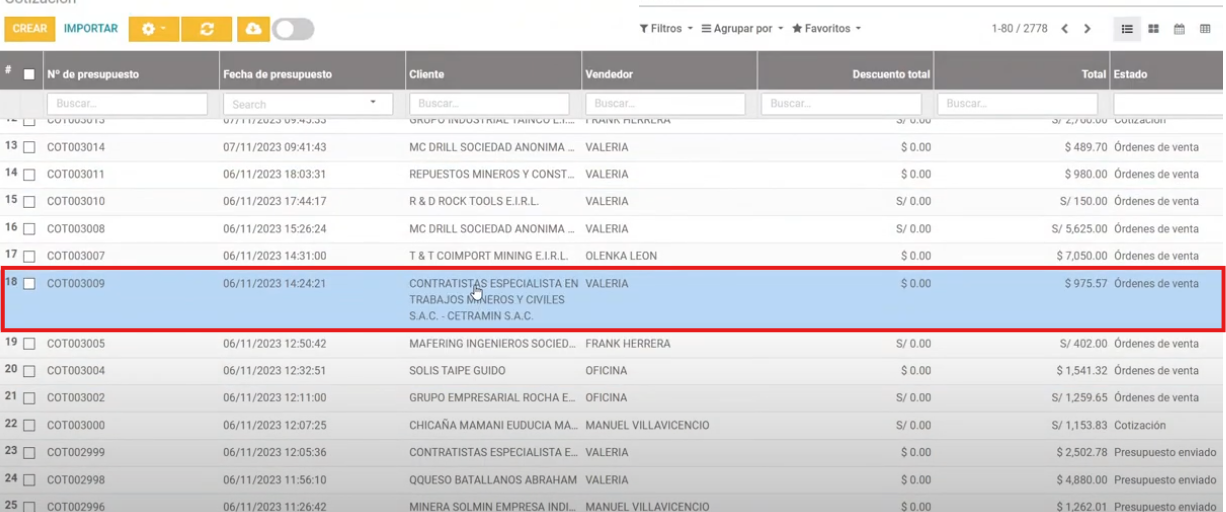Go to previous page of records

pos(1065,29)
